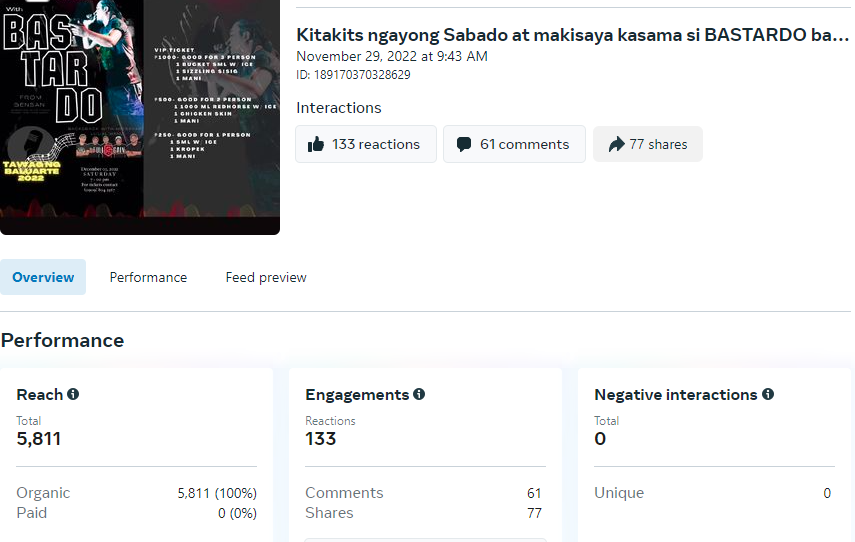
Task: Click the post date November 29, 2022
Action: [x=392, y=57]
